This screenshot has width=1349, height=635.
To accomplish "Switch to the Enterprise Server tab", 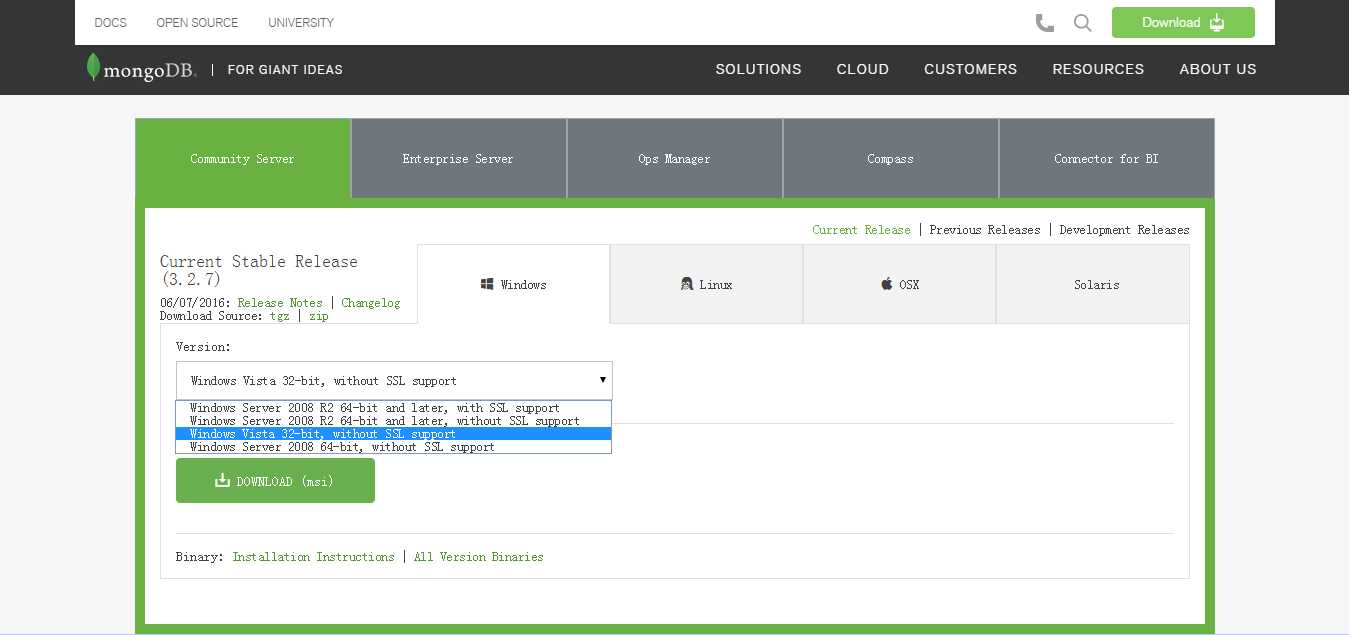I will (459, 159).
